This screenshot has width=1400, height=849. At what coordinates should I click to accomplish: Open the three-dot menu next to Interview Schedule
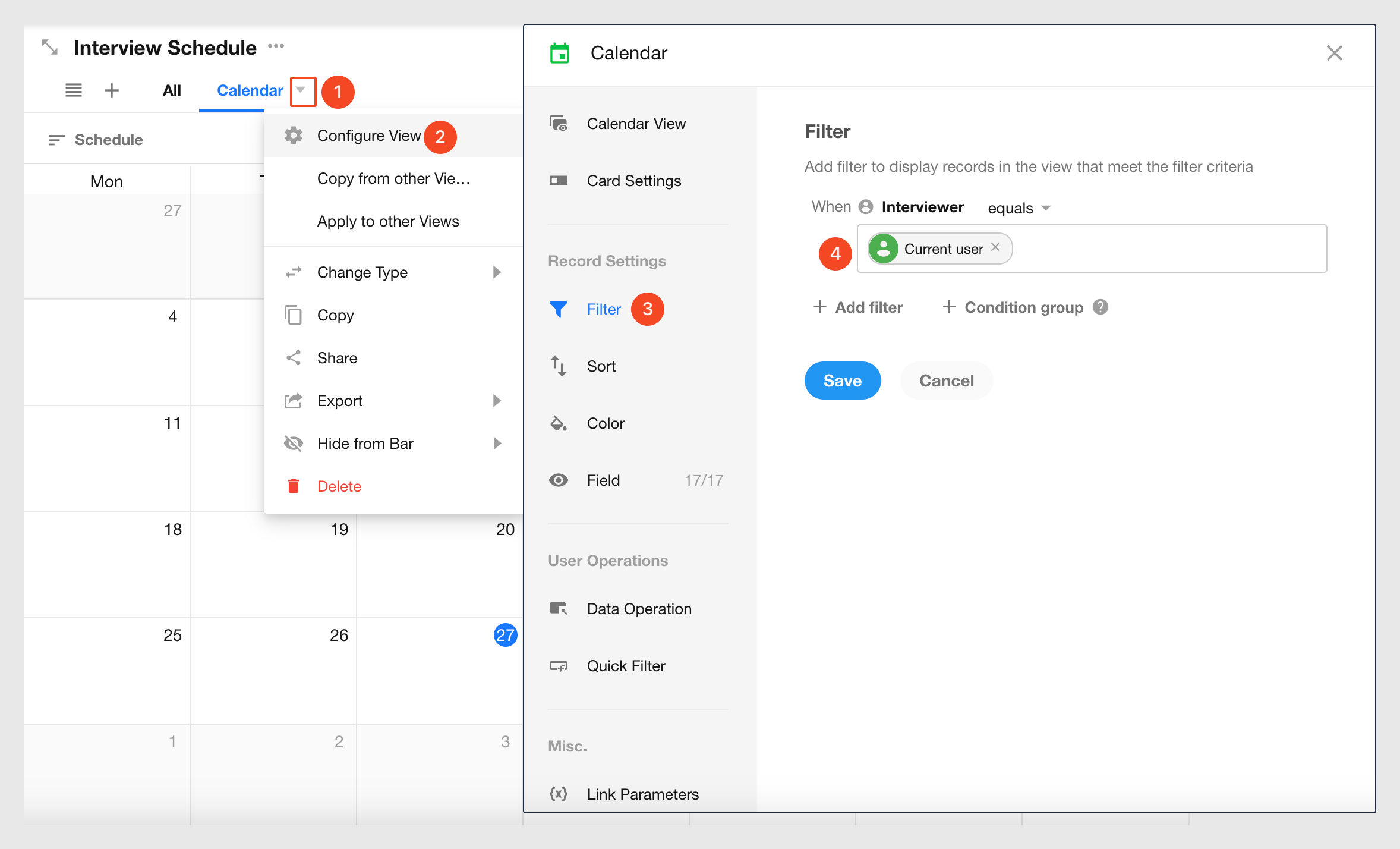click(x=276, y=46)
